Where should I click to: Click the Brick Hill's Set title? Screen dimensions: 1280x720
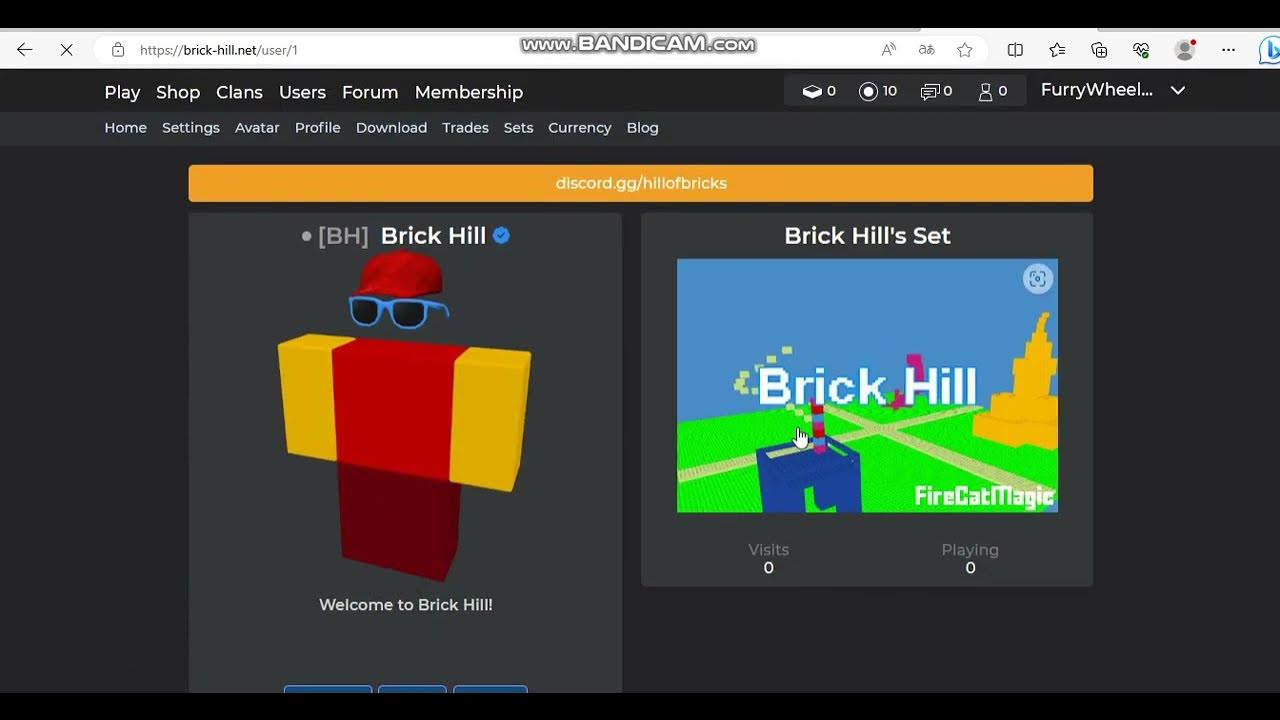click(x=867, y=236)
